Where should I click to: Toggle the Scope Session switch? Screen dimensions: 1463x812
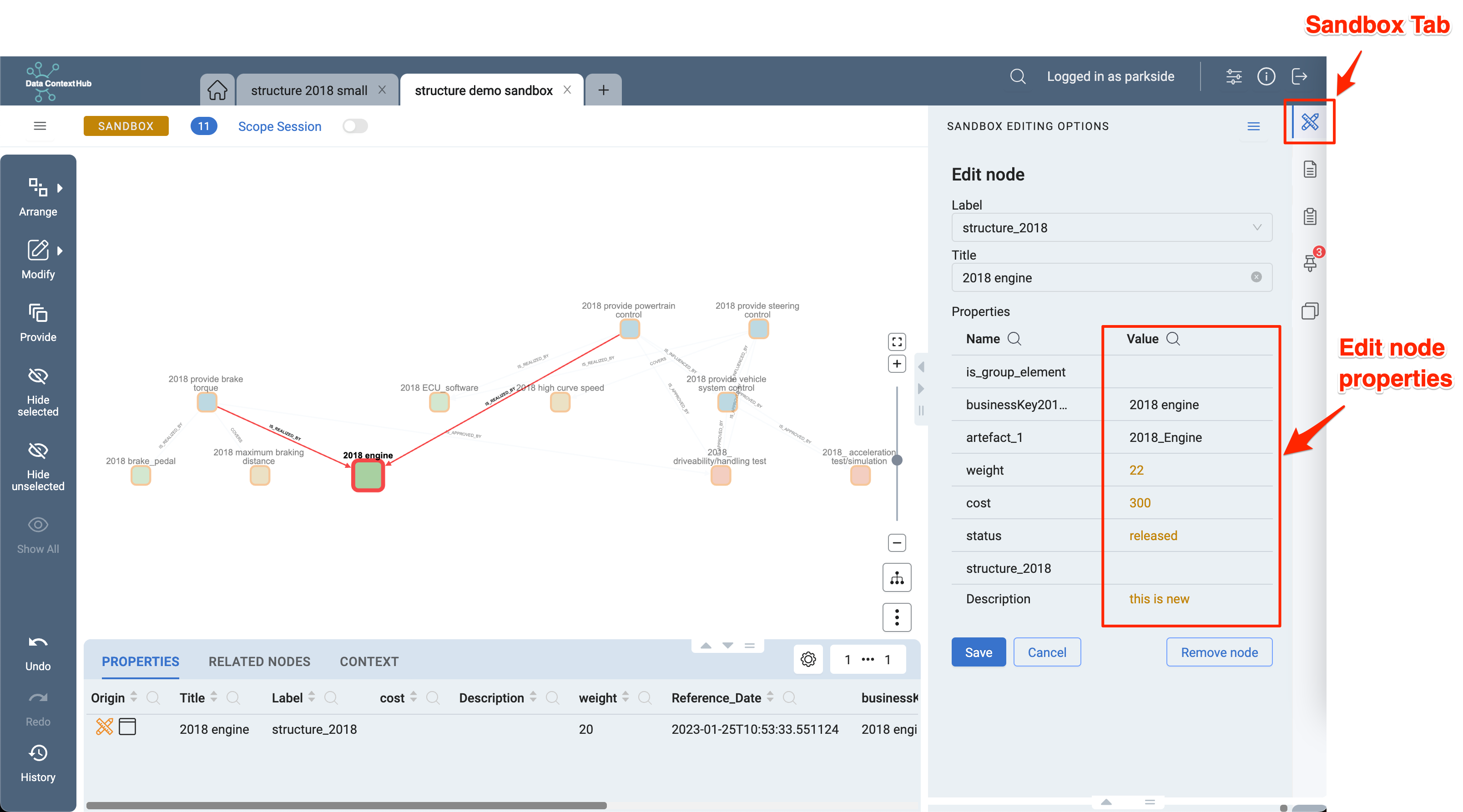(355, 126)
